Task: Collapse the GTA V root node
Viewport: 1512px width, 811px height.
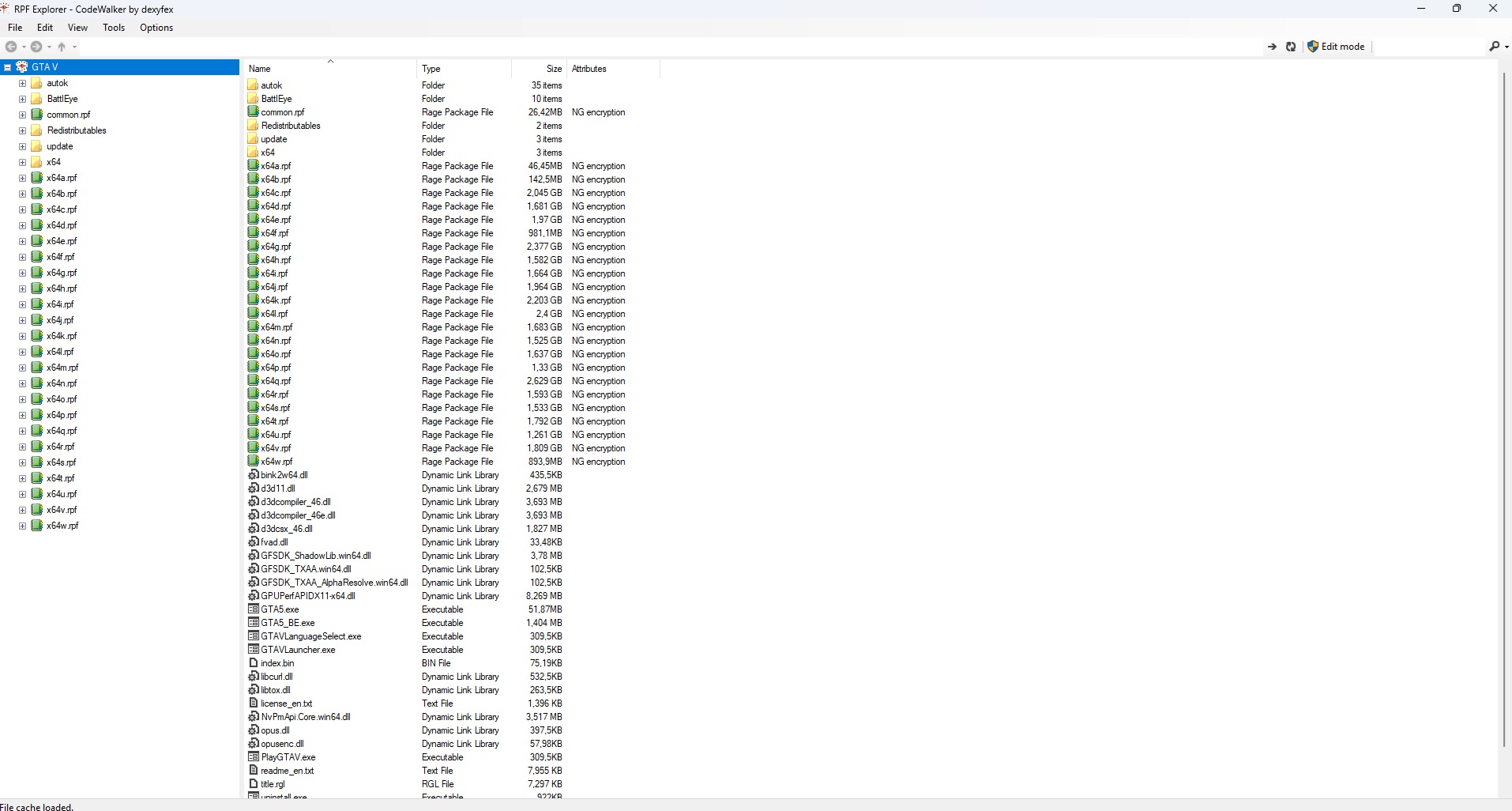Action: point(7,67)
